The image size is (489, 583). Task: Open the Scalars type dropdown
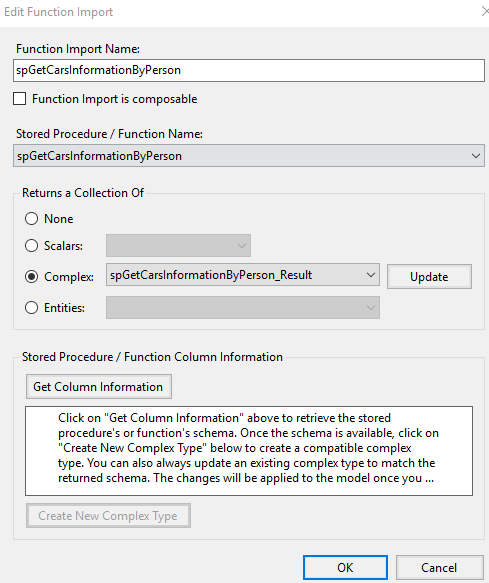click(178, 245)
